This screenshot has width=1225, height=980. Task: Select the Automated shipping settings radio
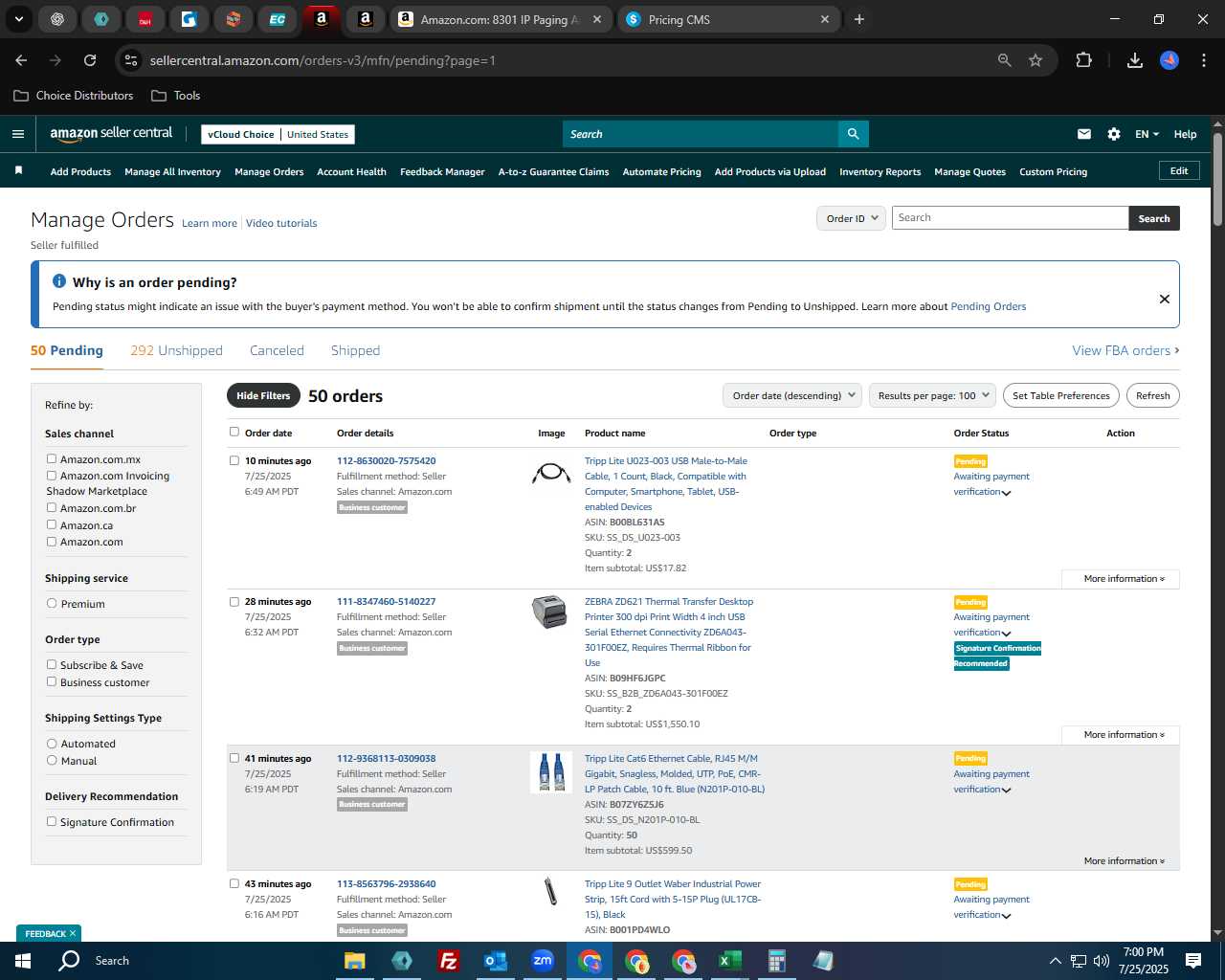(52, 743)
